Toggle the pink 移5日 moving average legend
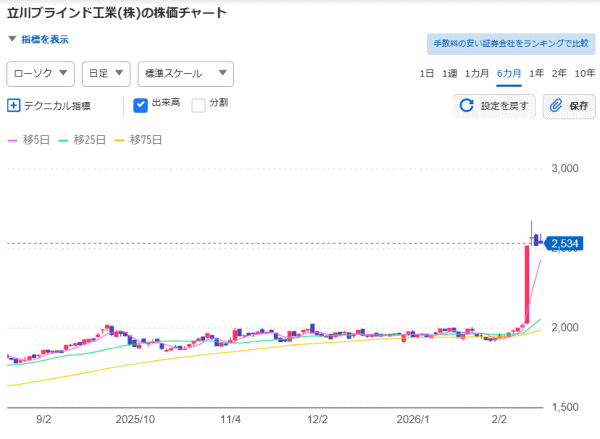600x439 pixels. [x=29, y=140]
